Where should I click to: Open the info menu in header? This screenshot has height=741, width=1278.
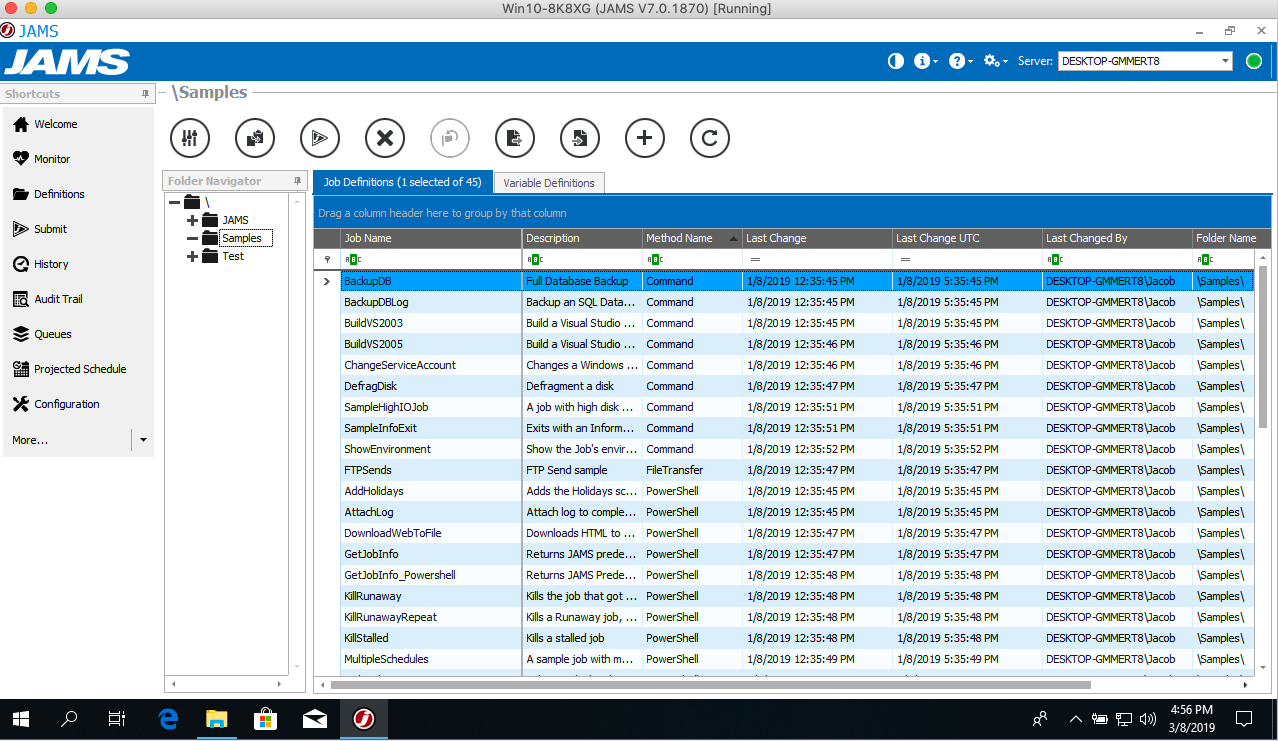click(x=926, y=61)
